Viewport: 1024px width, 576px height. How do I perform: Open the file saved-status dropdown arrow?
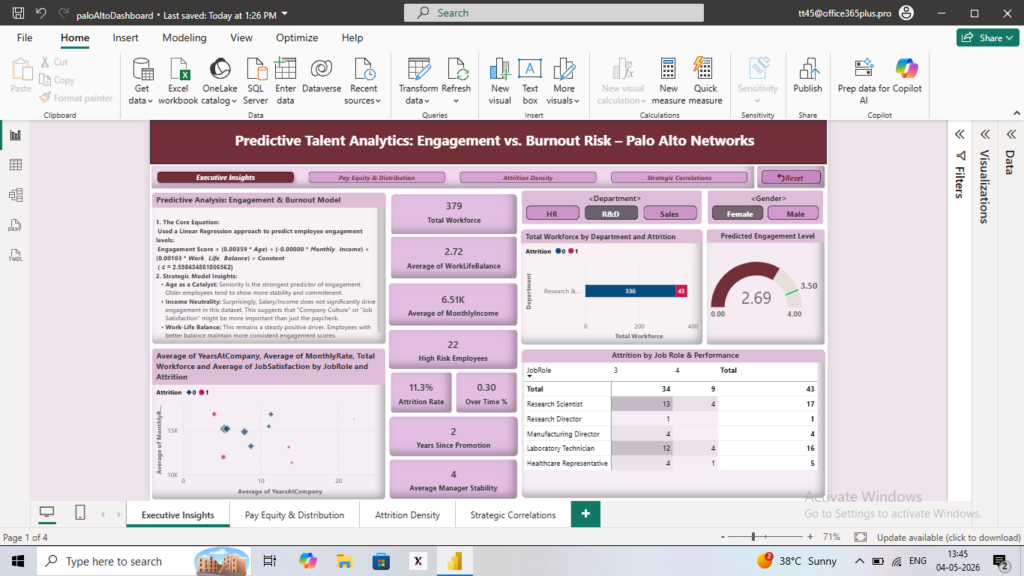285,14
